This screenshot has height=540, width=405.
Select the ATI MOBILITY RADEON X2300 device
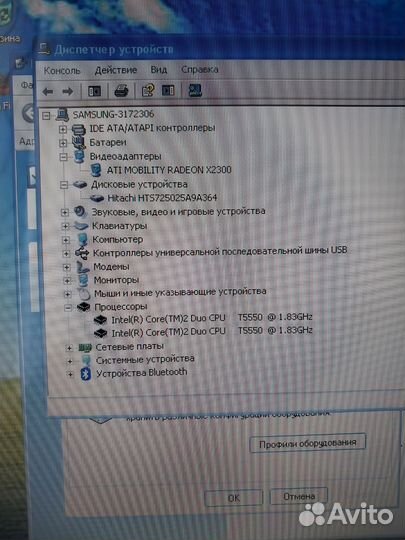pyautogui.click(x=169, y=170)
